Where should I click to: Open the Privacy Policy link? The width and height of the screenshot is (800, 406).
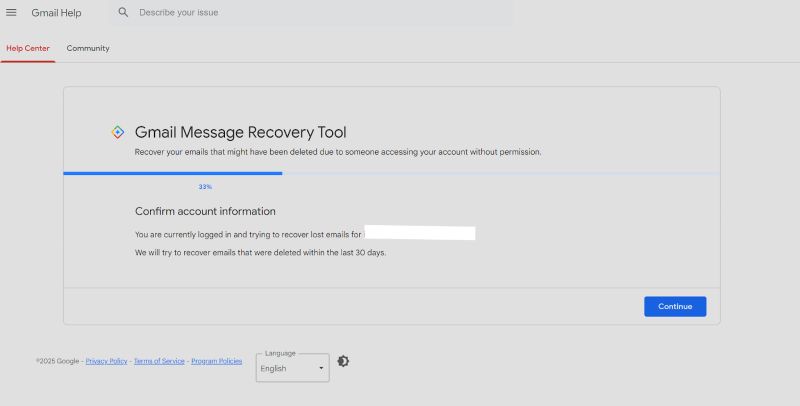point(106,361)
